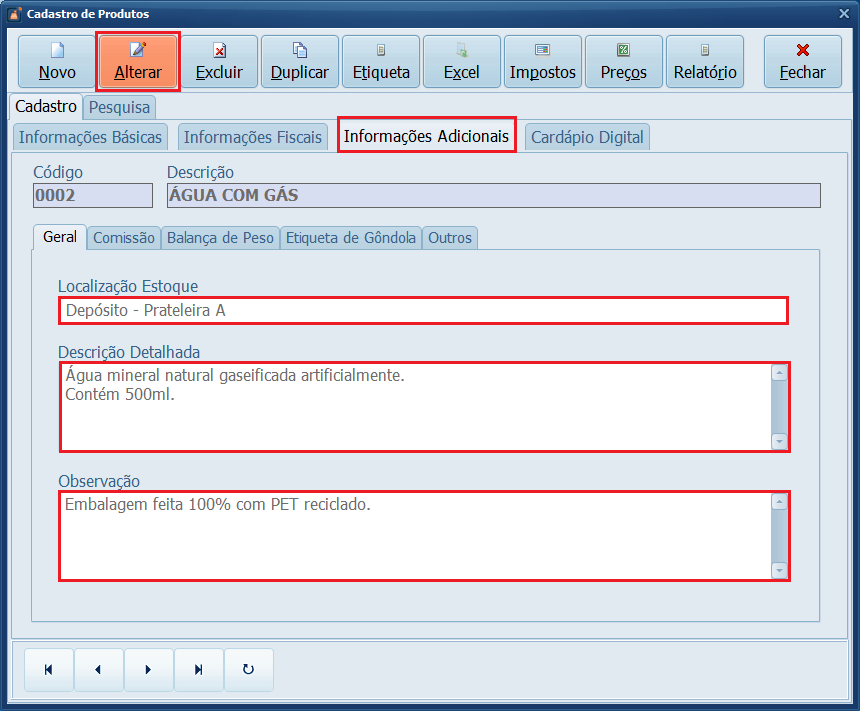Open the Impostos taxes window

coord(543,62)
